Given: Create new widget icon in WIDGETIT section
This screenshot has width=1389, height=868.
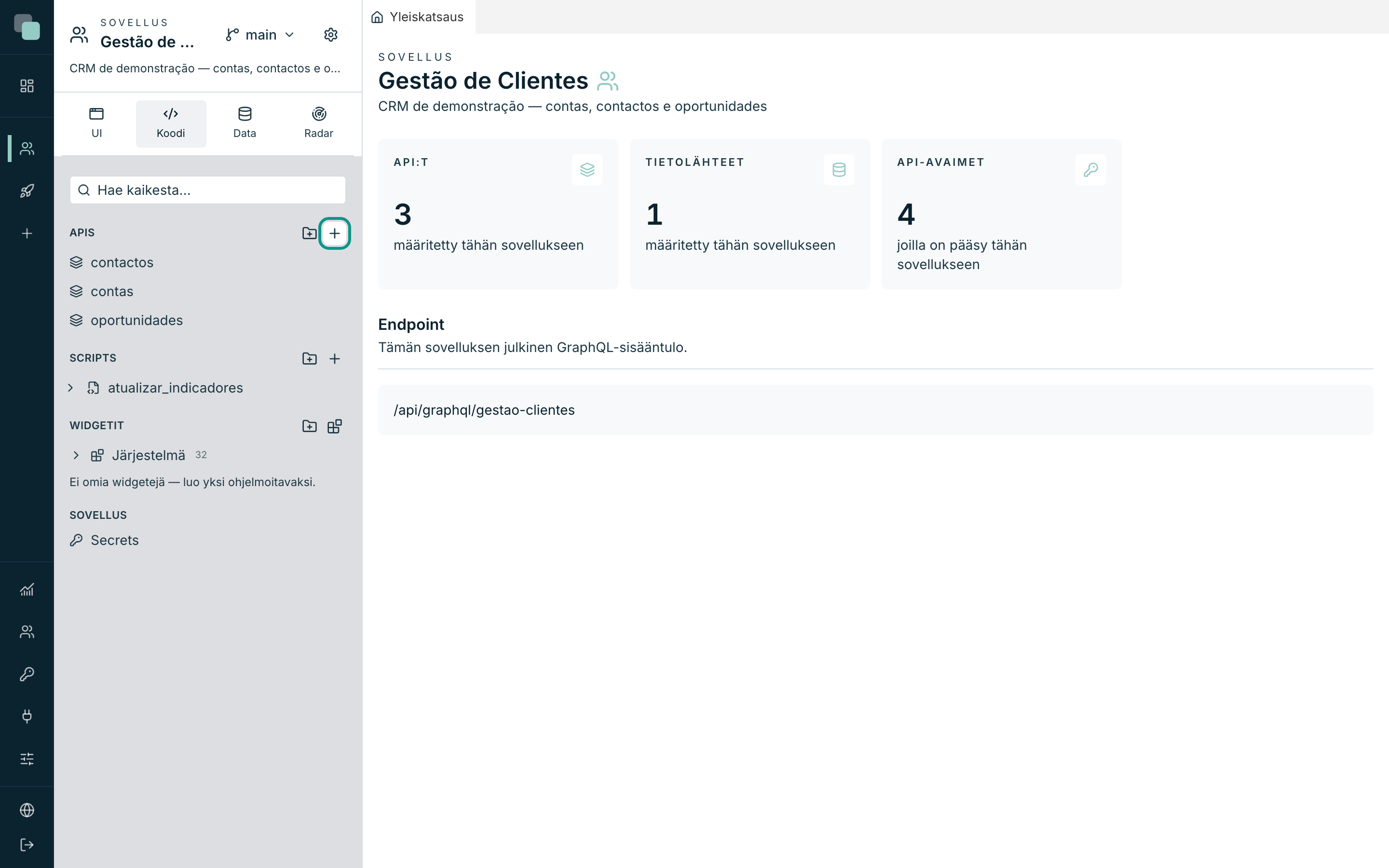Looking at the screenshot, I should click(x=335, y=427).
